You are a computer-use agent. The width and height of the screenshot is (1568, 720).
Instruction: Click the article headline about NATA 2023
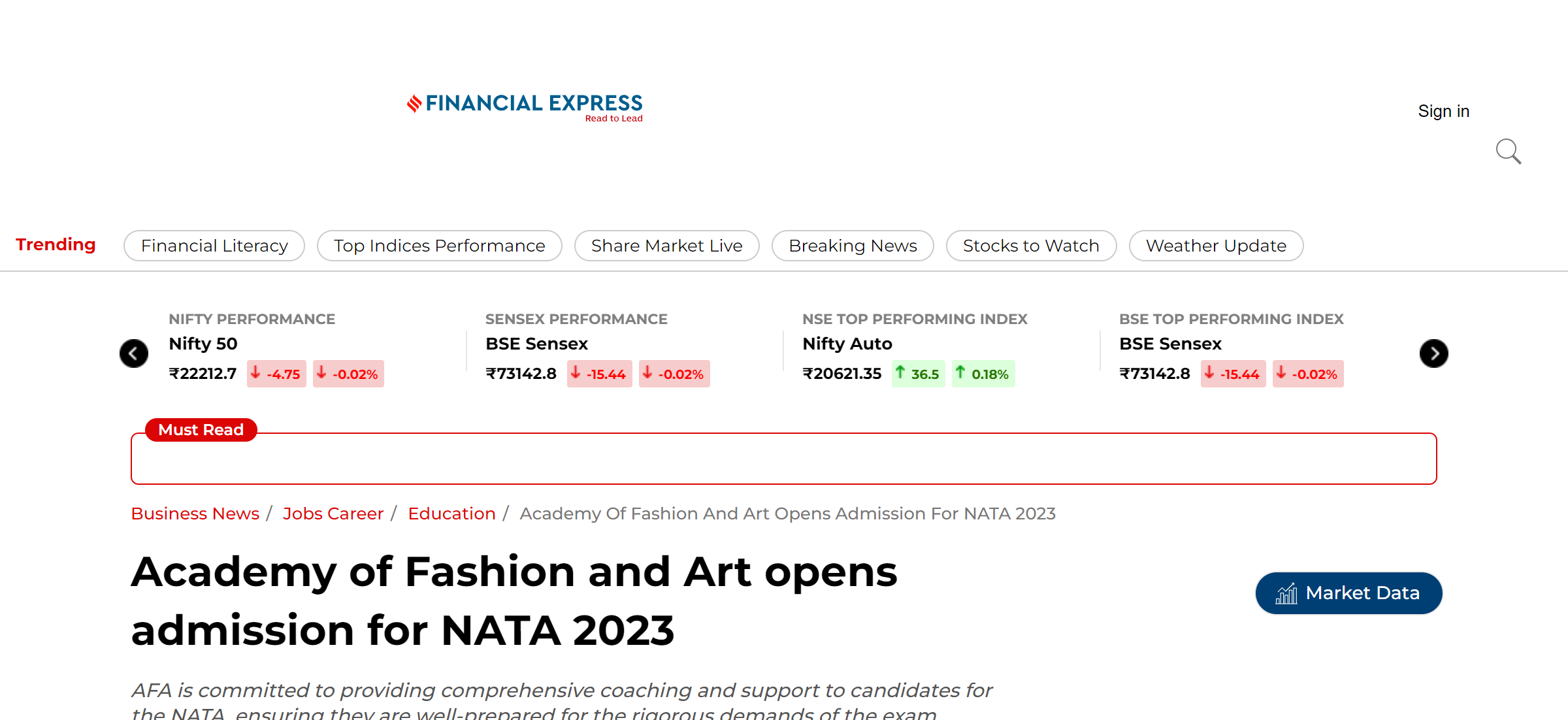click(x=514, y=601)
